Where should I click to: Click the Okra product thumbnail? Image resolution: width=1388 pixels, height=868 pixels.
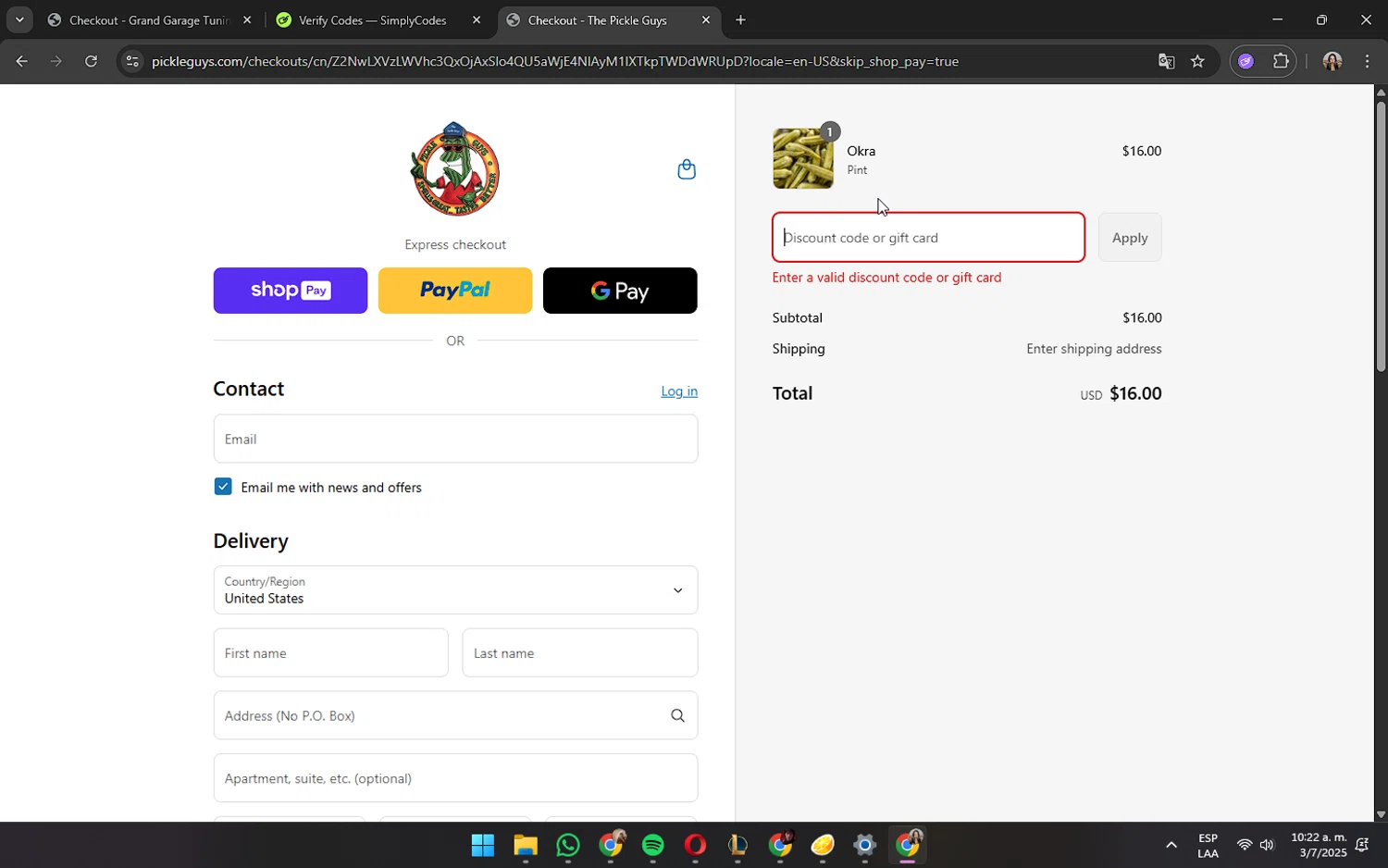(x=803, y=158)
